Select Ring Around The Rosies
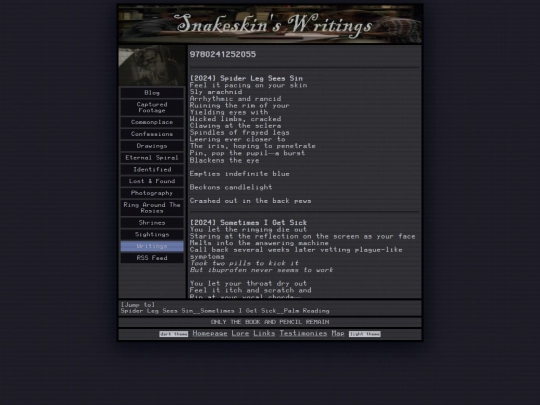Viewport: 540px width, 405px height. click(152, 208)
